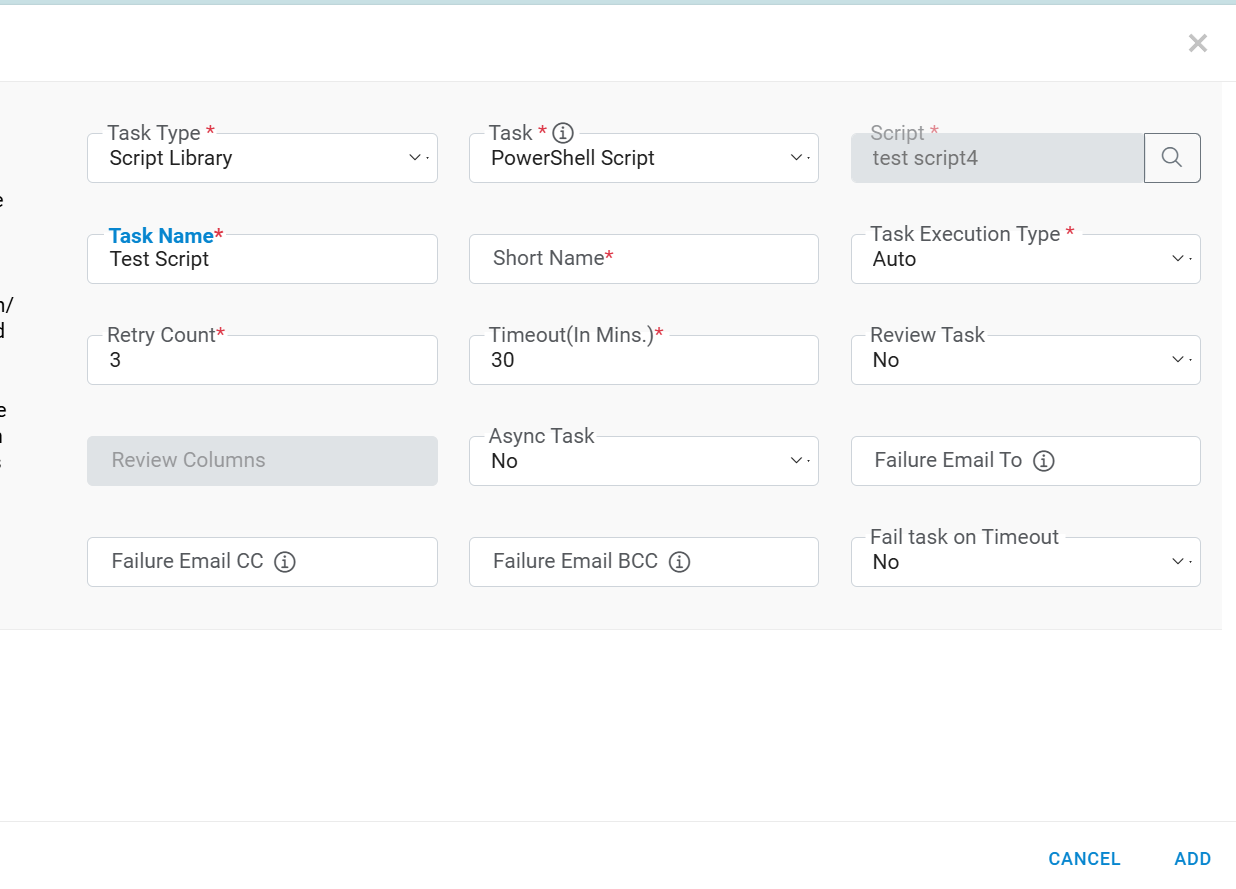1236x889 pixels.
Task: Expand the Review Task dropdown
Action: [x=1025, y=361]
